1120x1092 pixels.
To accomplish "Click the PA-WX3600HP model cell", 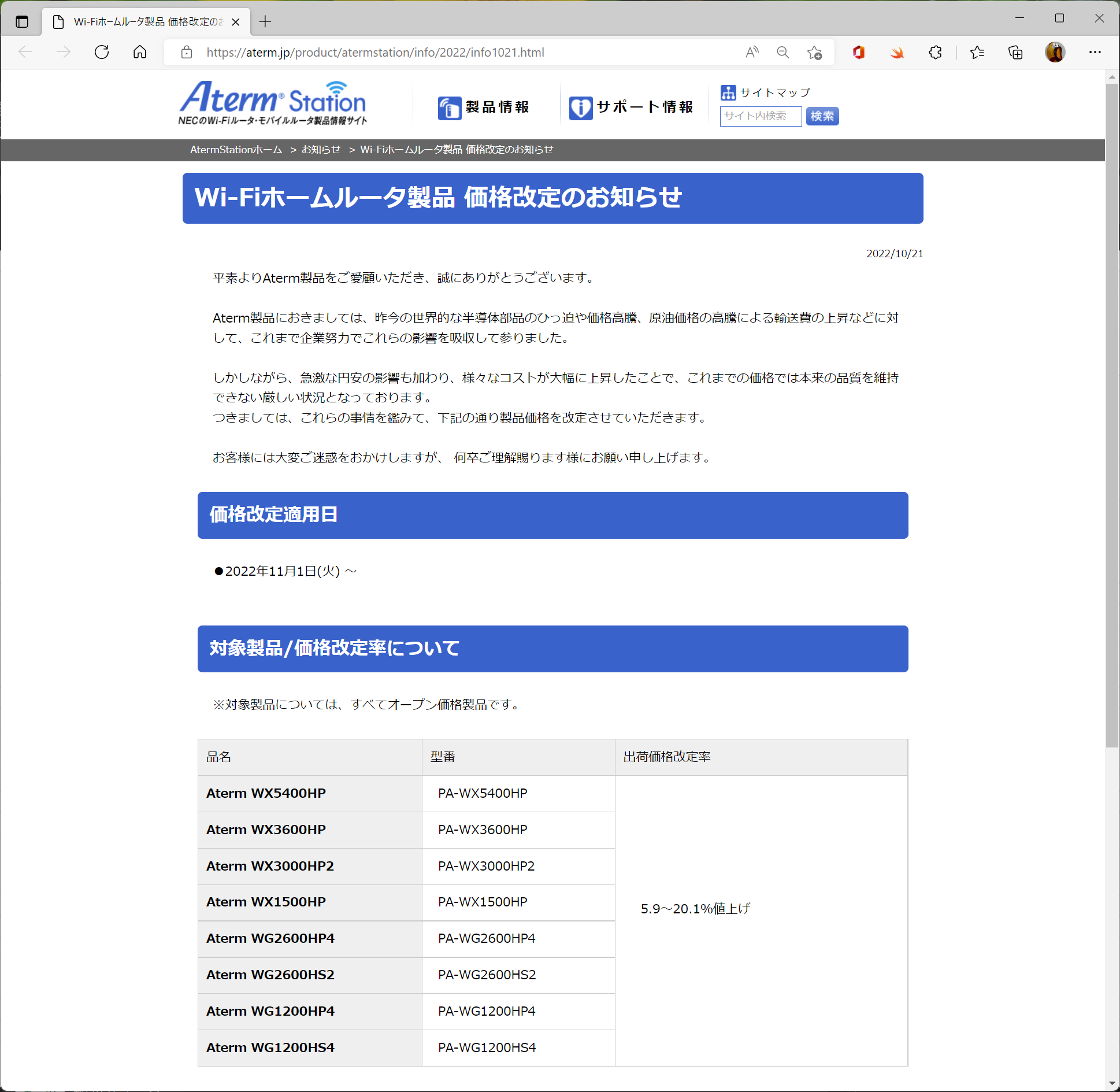I will tap(518, 830).
